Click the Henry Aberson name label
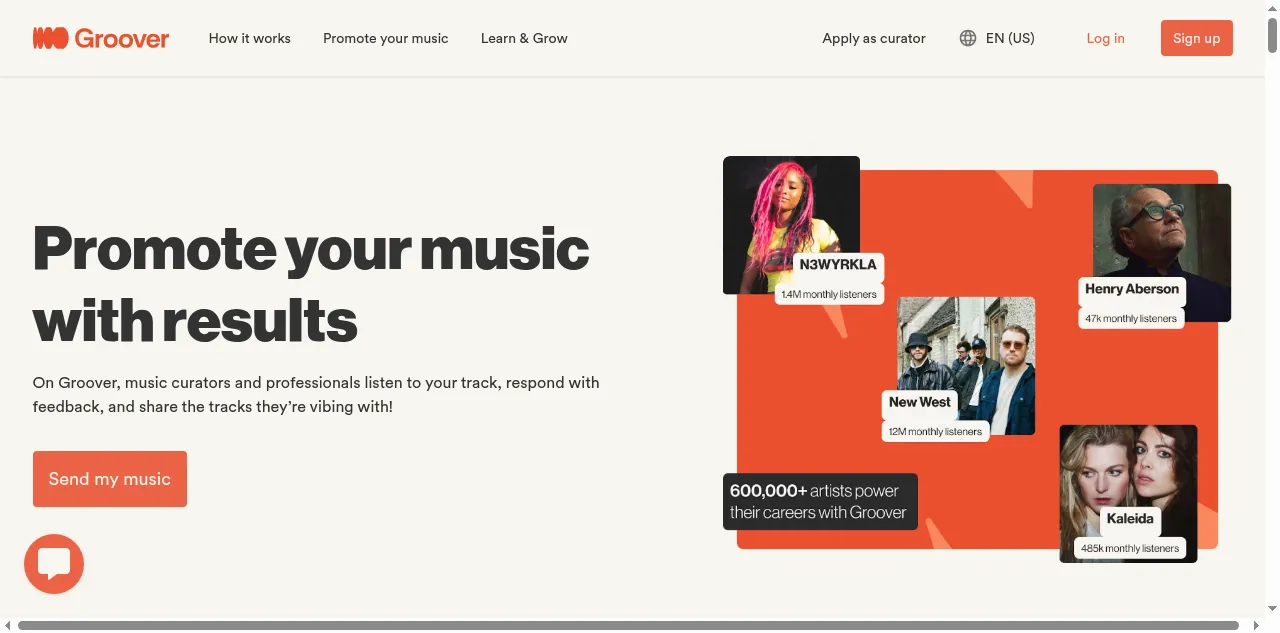 (x=1132, y=289)
